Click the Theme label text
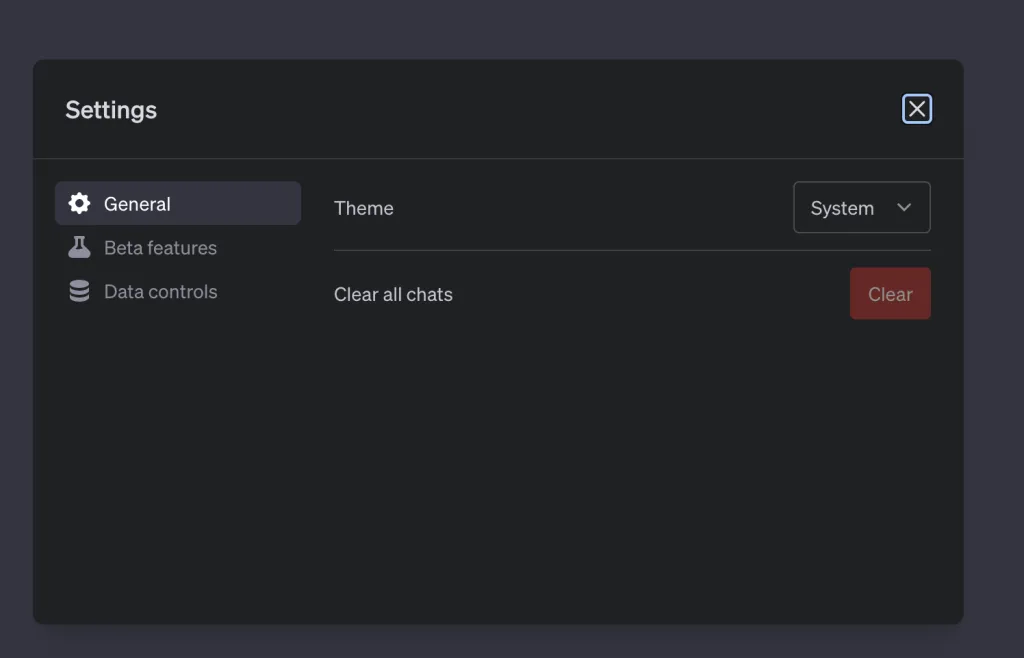Image resolution: width=1024 pixels, height=658 pixels. (x=364, y=208)
